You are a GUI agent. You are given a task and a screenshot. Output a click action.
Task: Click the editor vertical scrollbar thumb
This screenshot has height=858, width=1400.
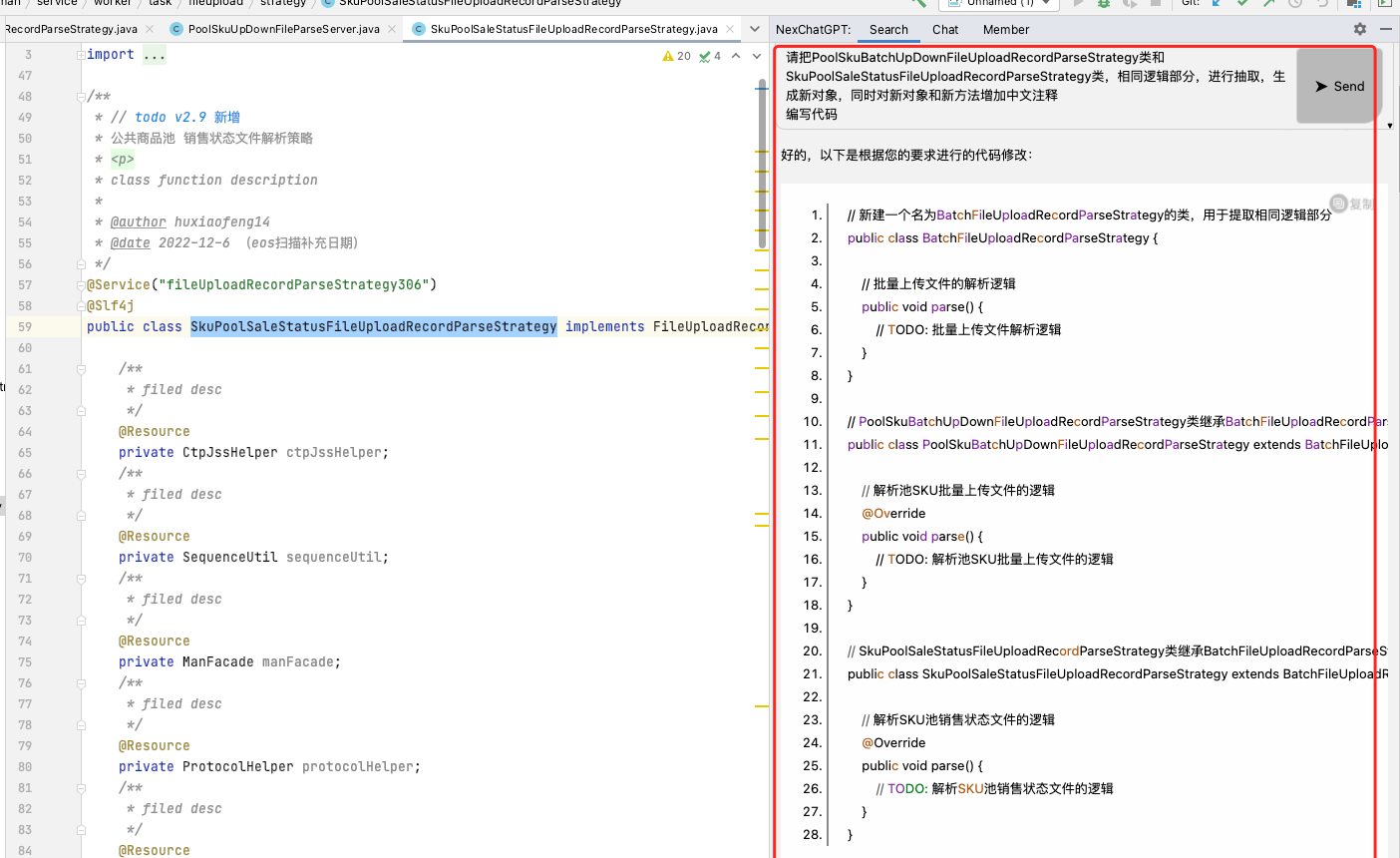[762, 165]
